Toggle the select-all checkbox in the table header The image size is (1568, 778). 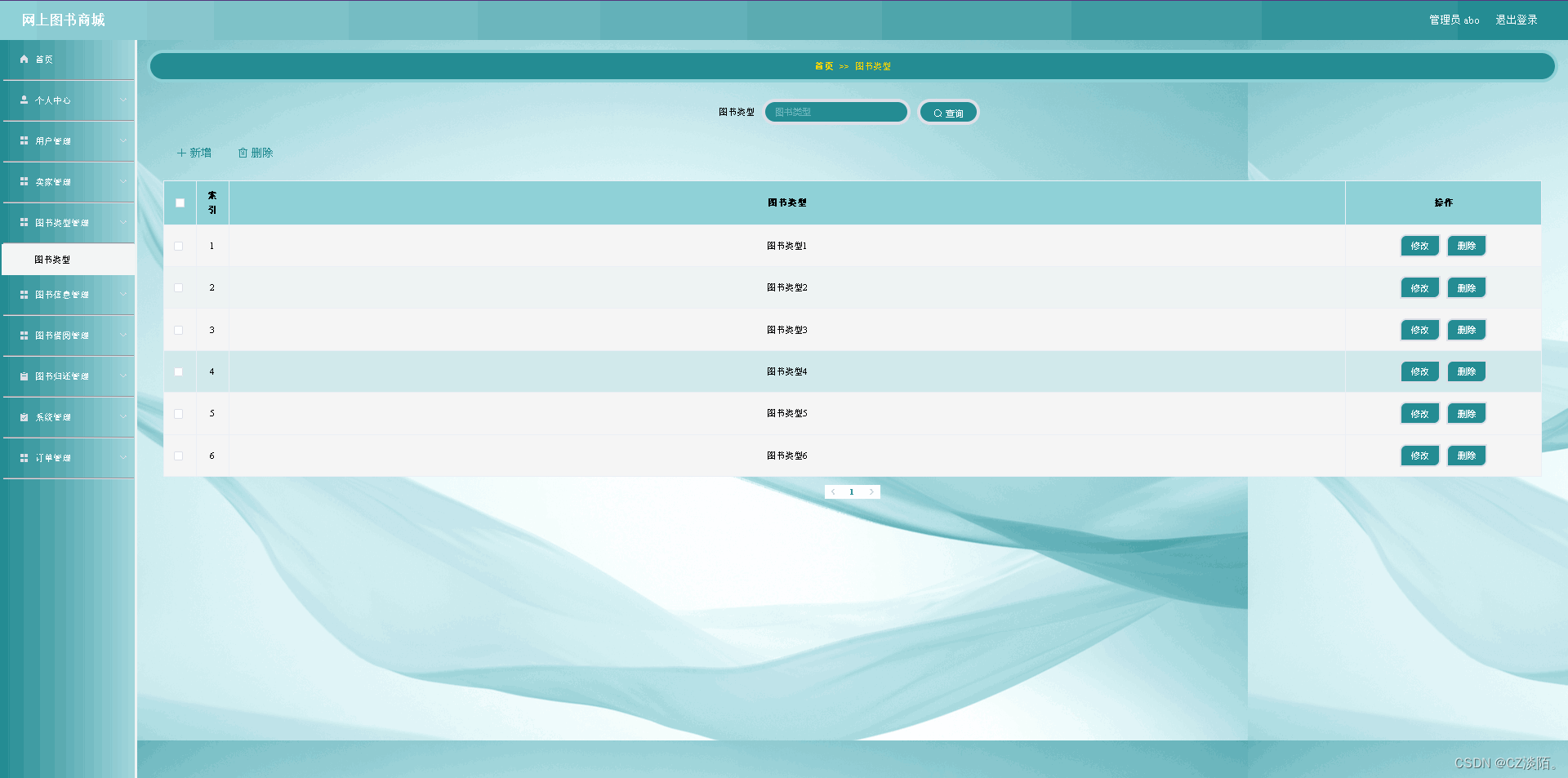180,202
